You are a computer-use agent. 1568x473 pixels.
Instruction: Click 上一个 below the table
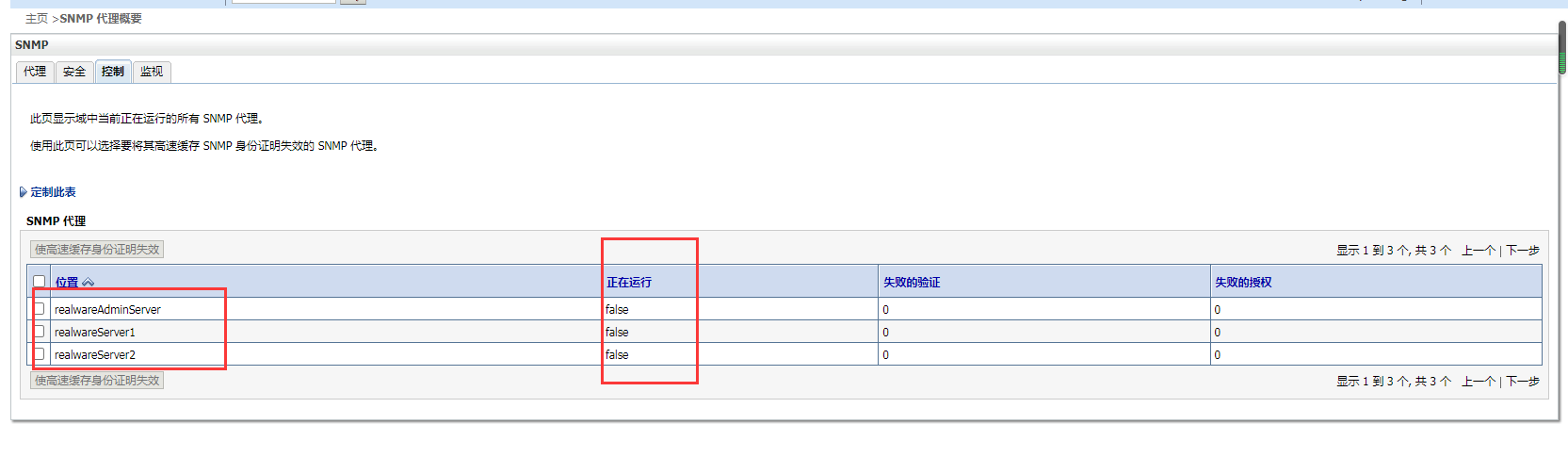pyautogui.click(x=1478, y=382)
